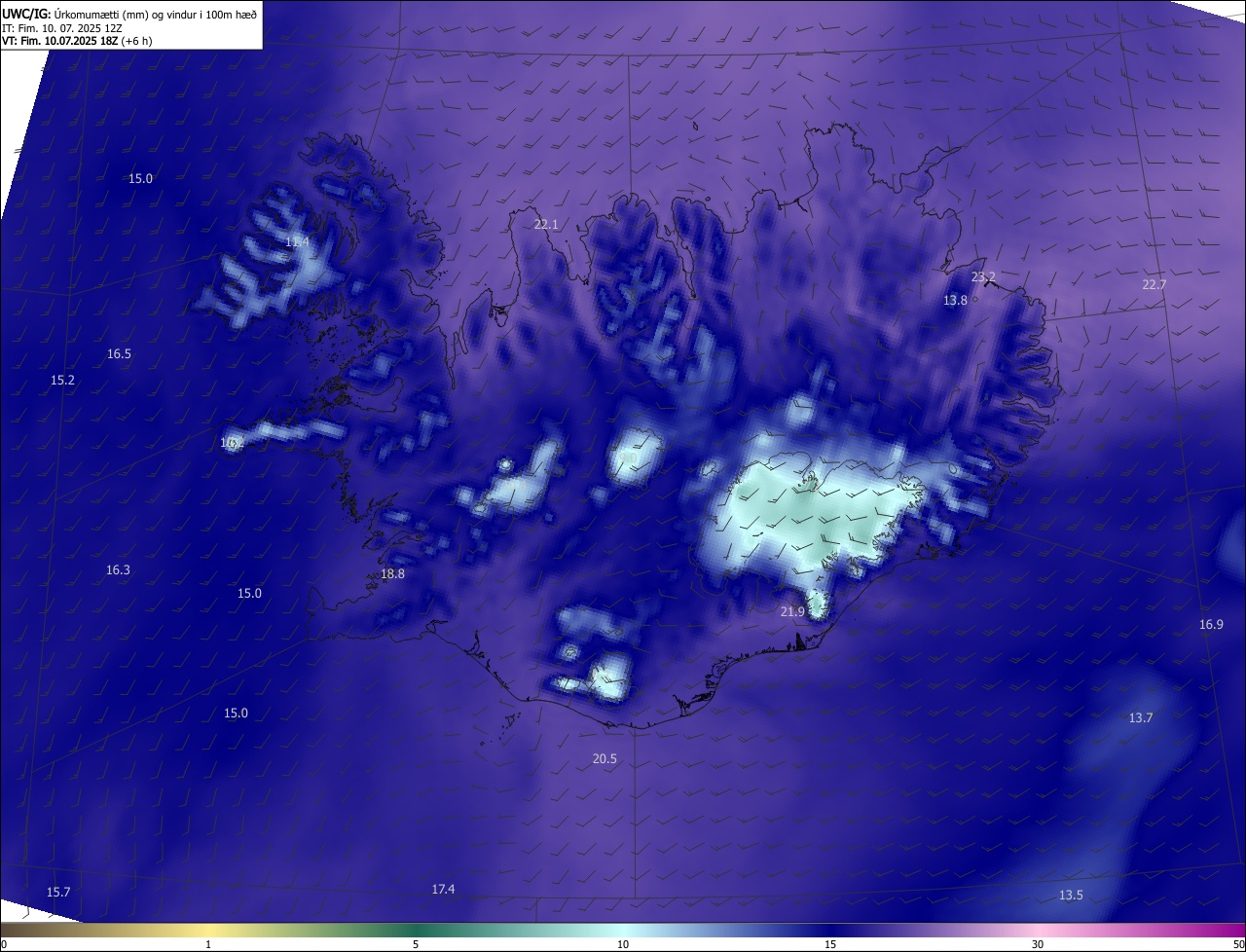1246x952 pixels.
Task: Pick the 22.7 value label
Action: (x=1154, y=284)
